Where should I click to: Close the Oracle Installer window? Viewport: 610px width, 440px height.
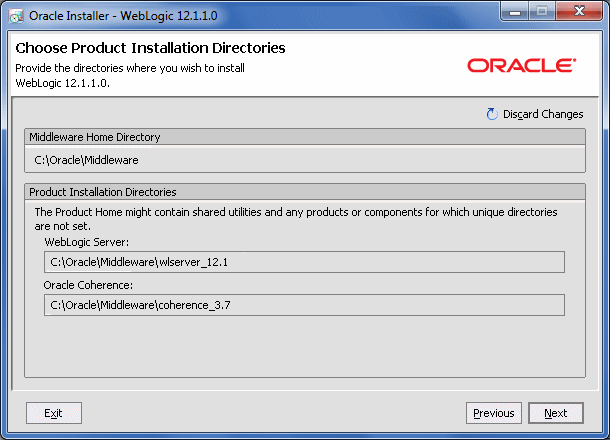click(x=579, y=12)
